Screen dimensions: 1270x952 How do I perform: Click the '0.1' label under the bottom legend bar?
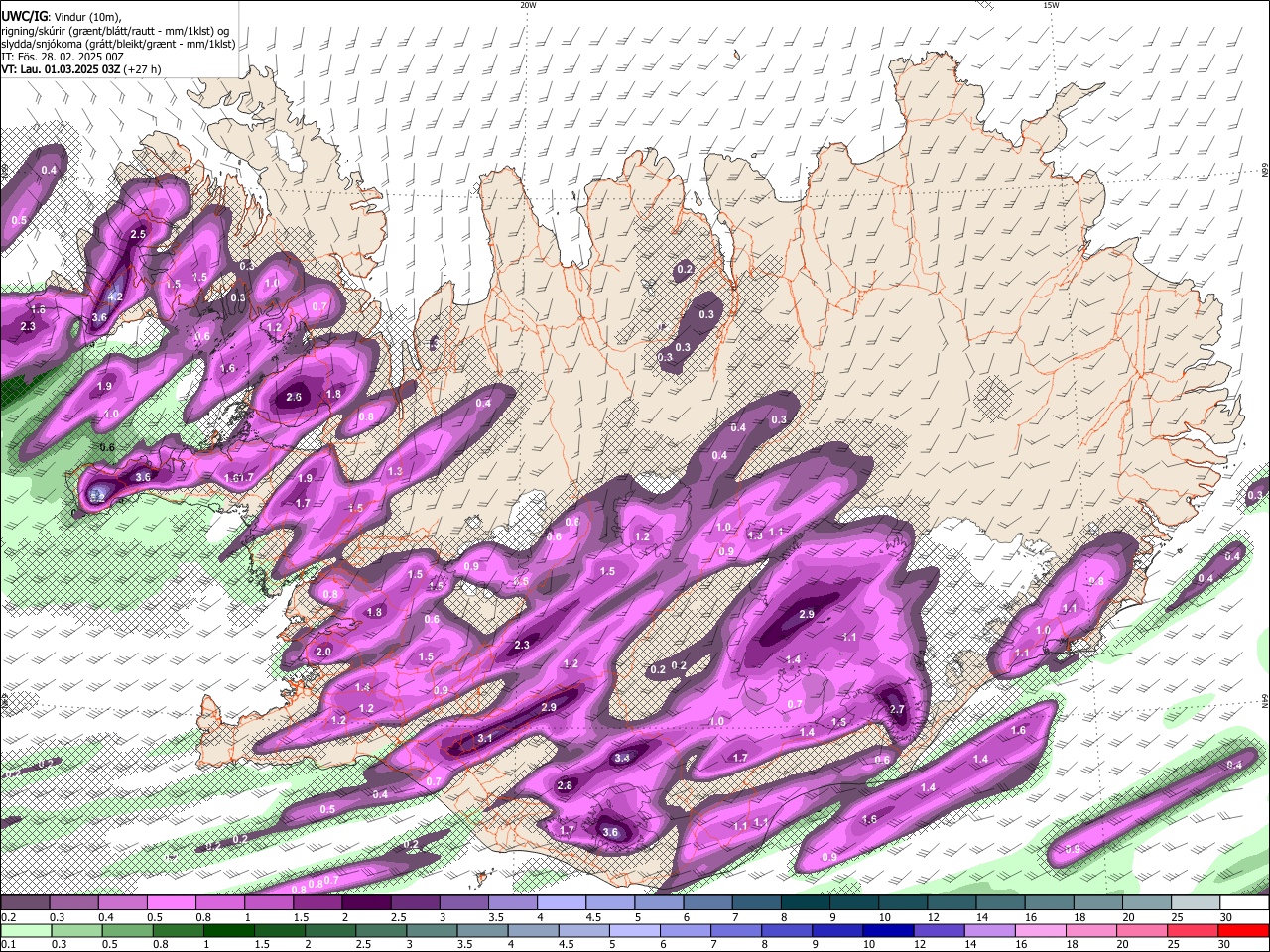click(8, 944)
